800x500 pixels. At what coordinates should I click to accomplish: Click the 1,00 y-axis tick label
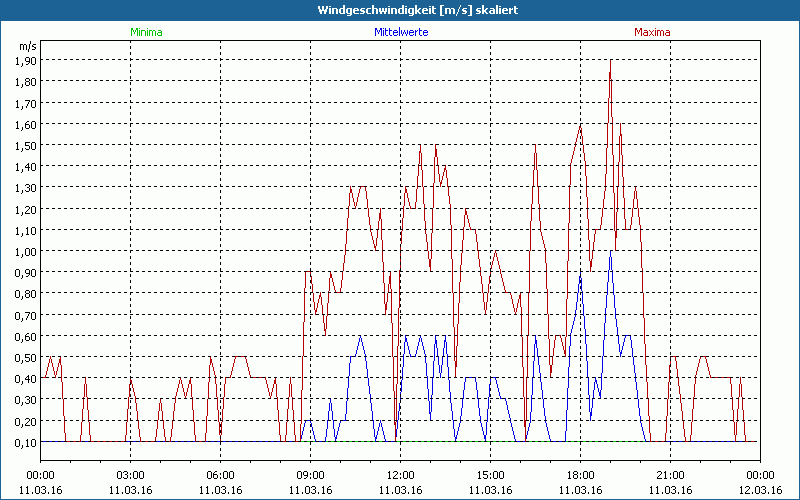coord(26,251)
